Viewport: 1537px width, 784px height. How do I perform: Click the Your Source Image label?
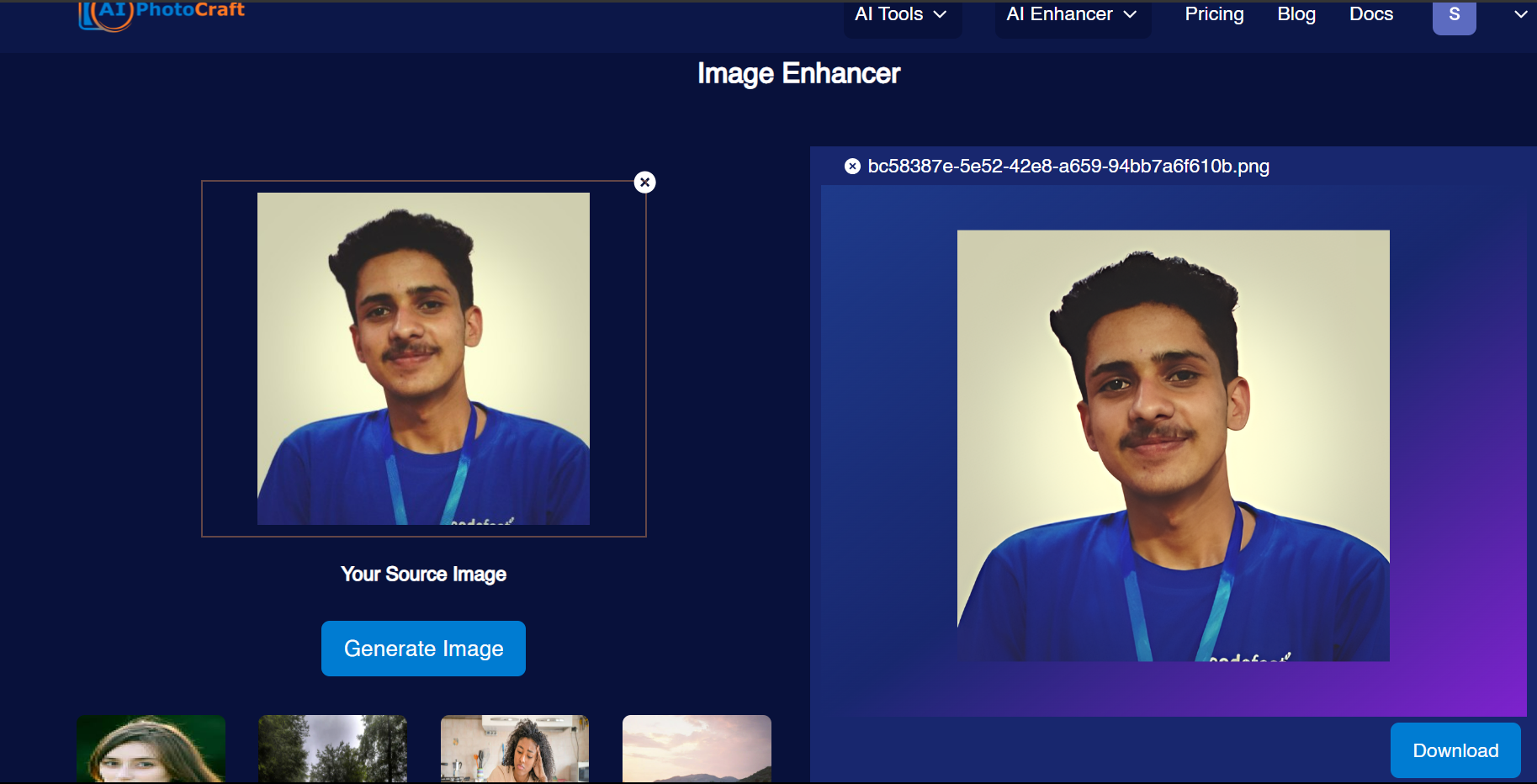(423, 575)
